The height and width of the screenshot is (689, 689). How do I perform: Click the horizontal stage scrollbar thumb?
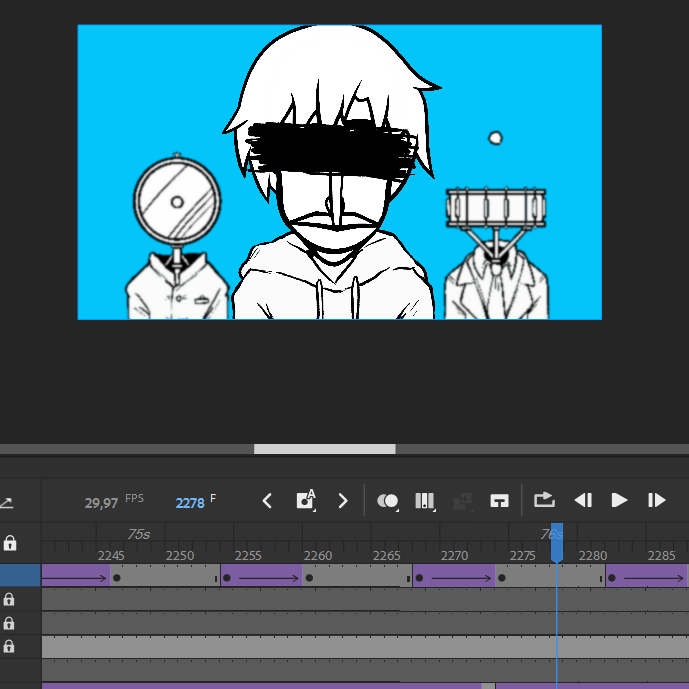pos(324,449)
